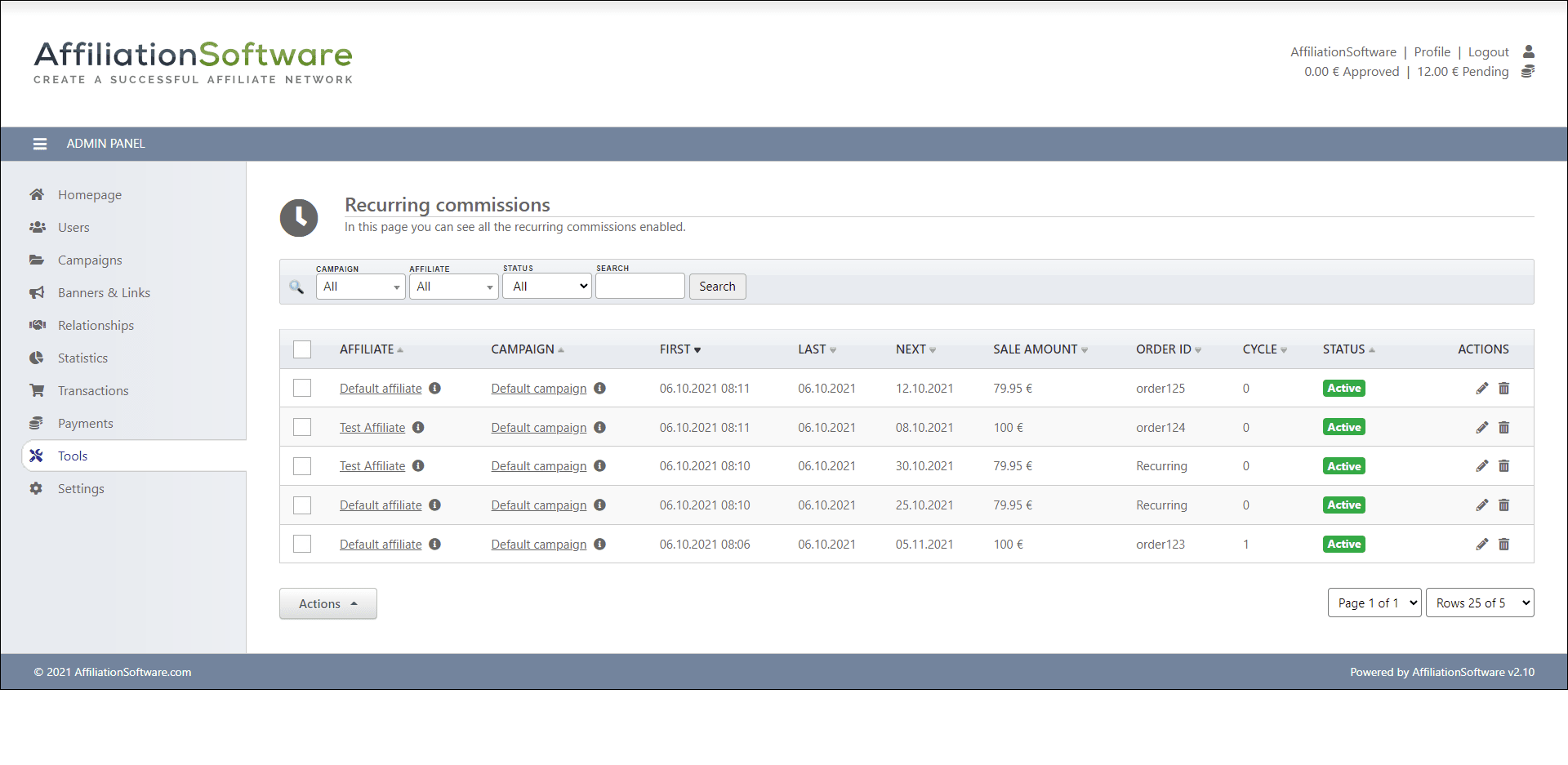Image resolution: width=1568 pixels, height=765 pixels.
Task: Click into the Search text field
Action: click(639, 287)
